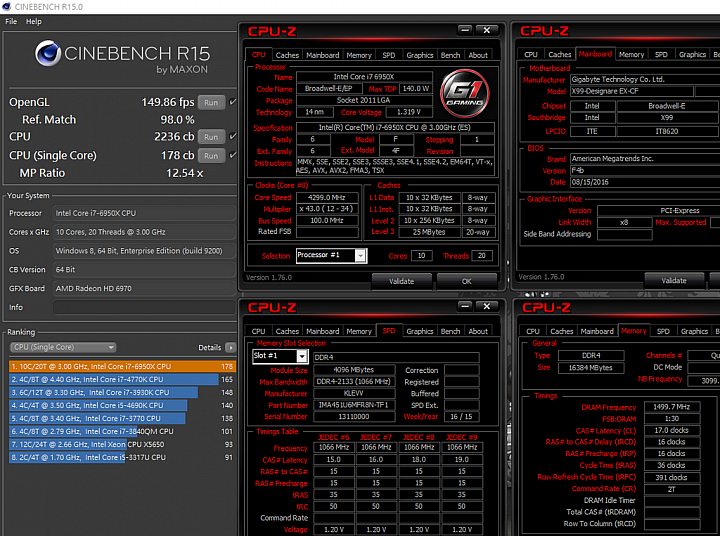The image size is (720, 536).
Task: Switch to Graphics tab in top-left CPU-Z
Action: 420,55
